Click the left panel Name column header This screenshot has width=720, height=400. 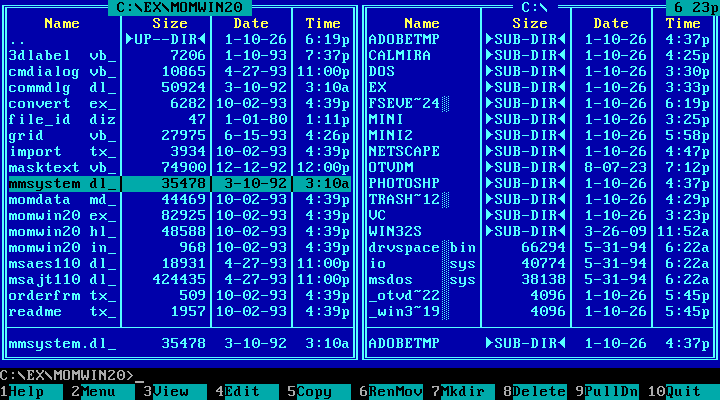coord(63,23)
